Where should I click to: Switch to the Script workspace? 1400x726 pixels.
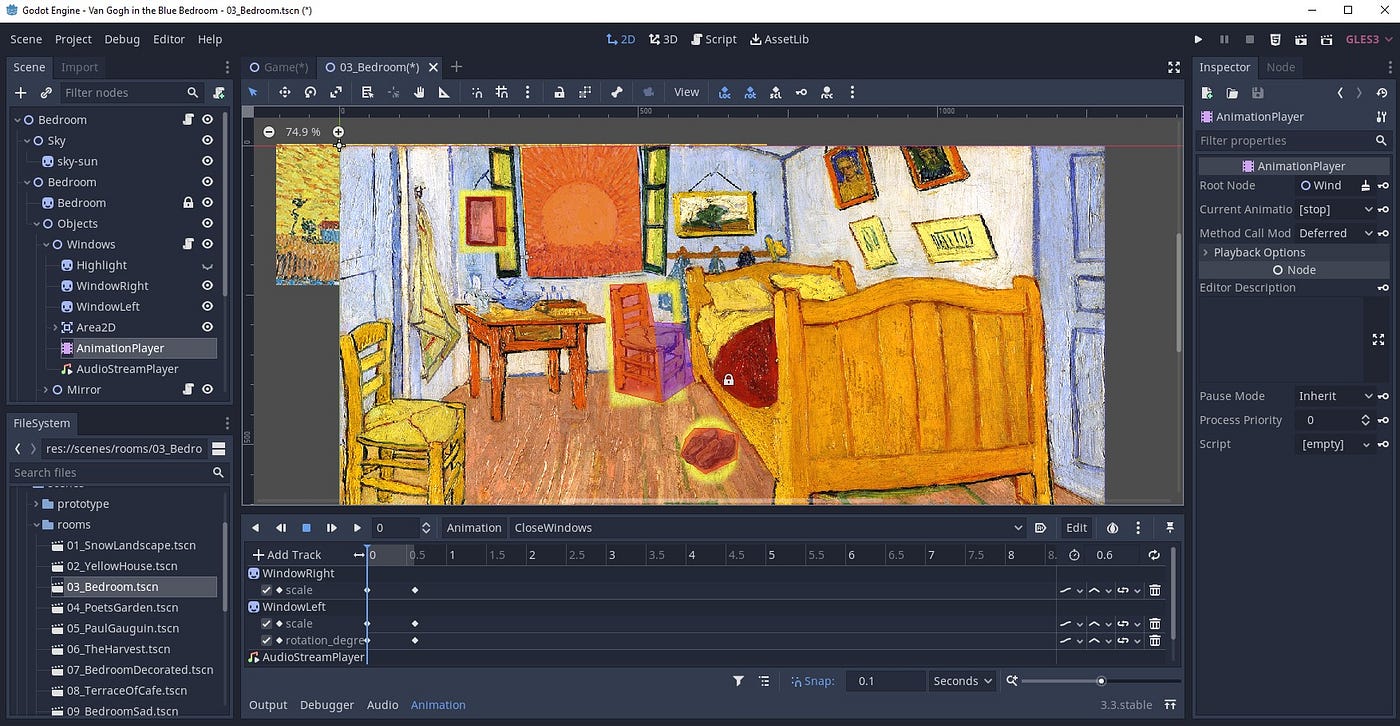712,39
